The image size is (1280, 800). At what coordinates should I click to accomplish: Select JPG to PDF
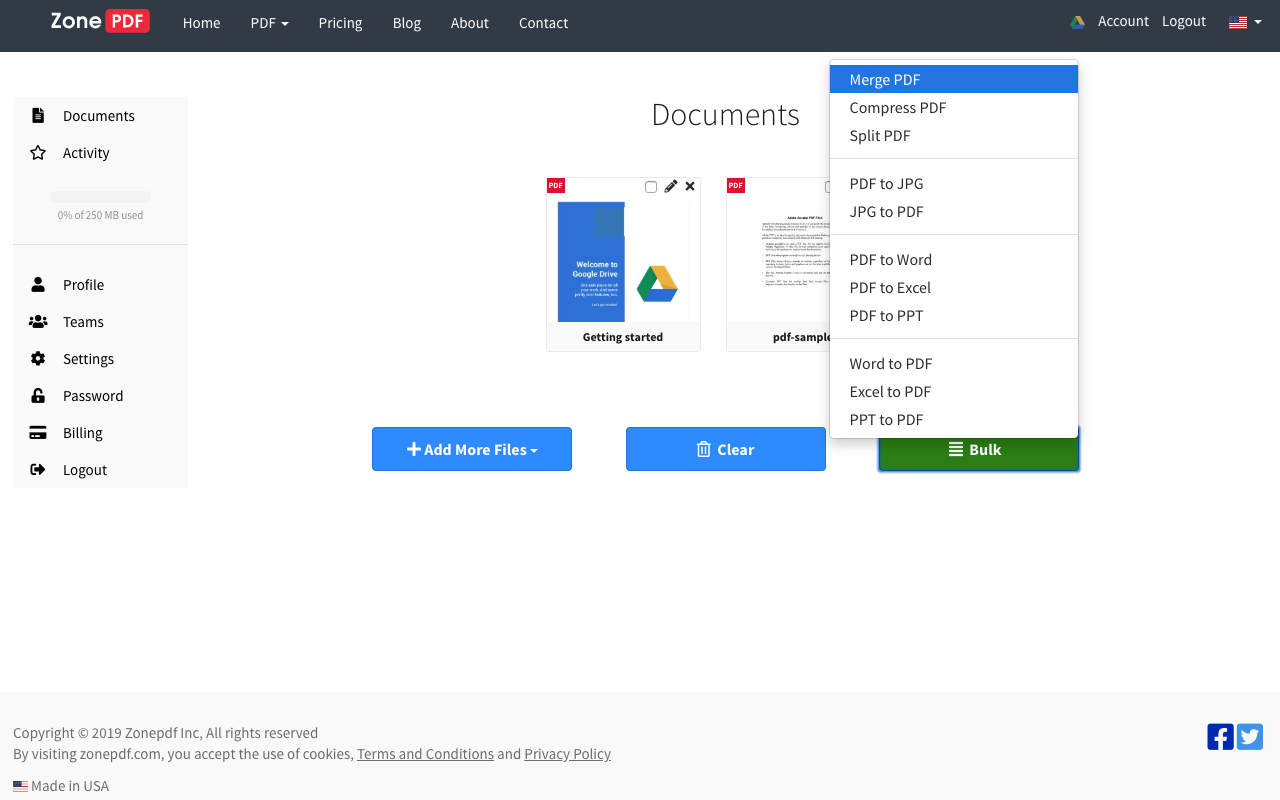(954, 211)
